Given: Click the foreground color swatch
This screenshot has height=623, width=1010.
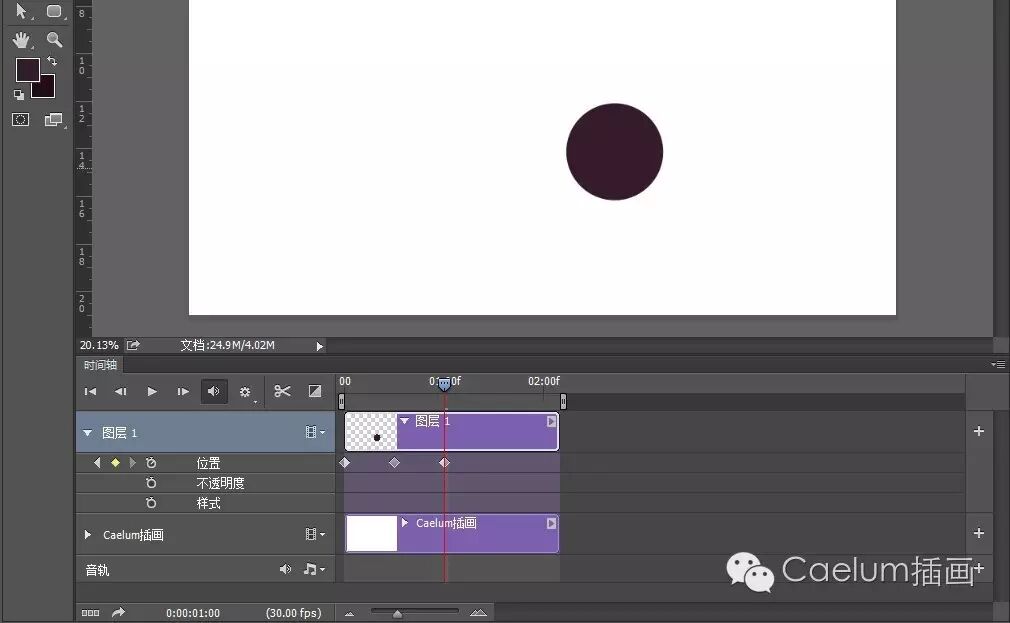Looking at the screenshot, I should 29,70.
